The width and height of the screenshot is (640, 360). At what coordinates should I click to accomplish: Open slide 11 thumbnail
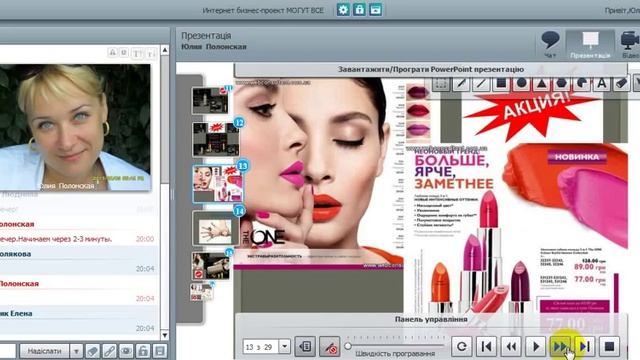(x=210, y=100)
